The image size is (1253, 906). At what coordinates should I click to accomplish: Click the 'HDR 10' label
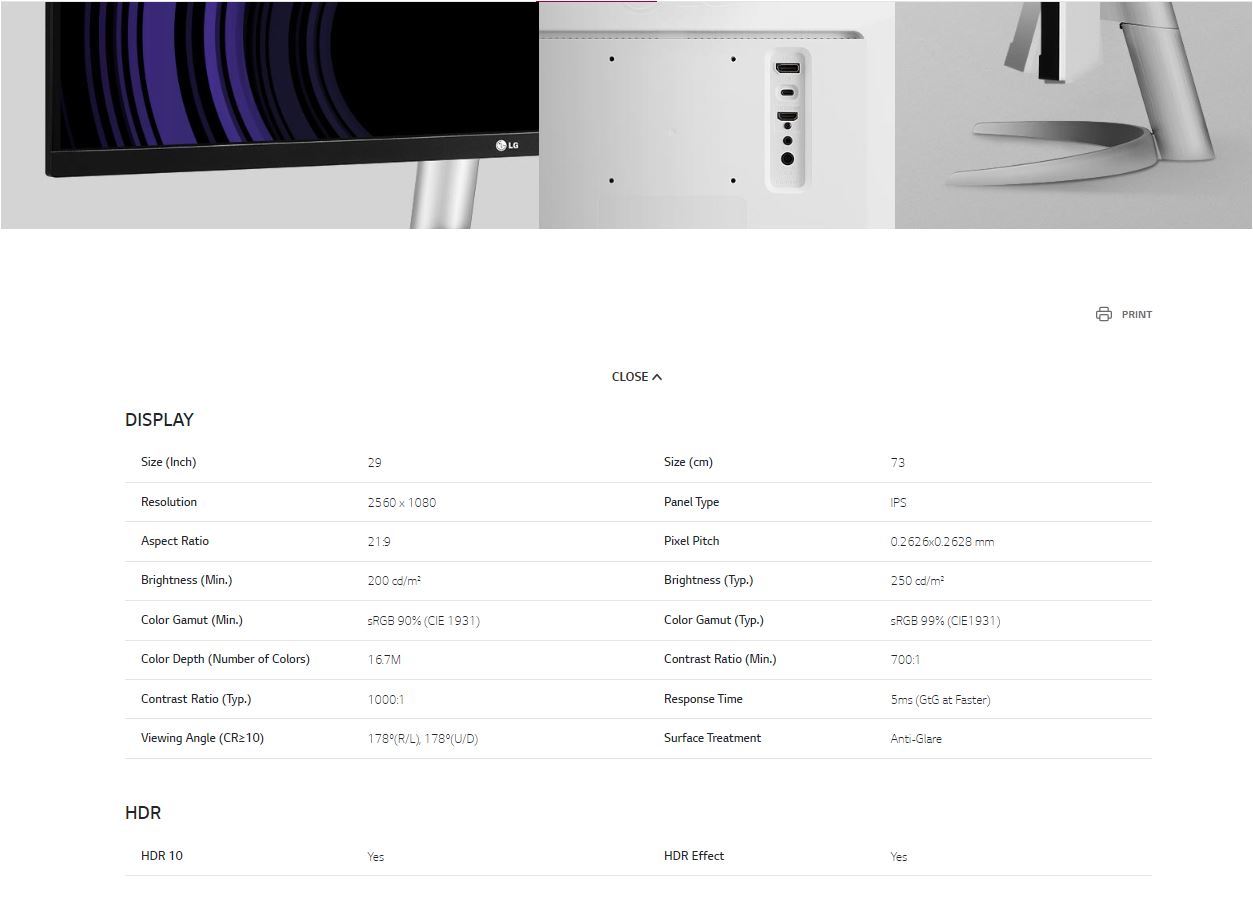pos(162,856)
